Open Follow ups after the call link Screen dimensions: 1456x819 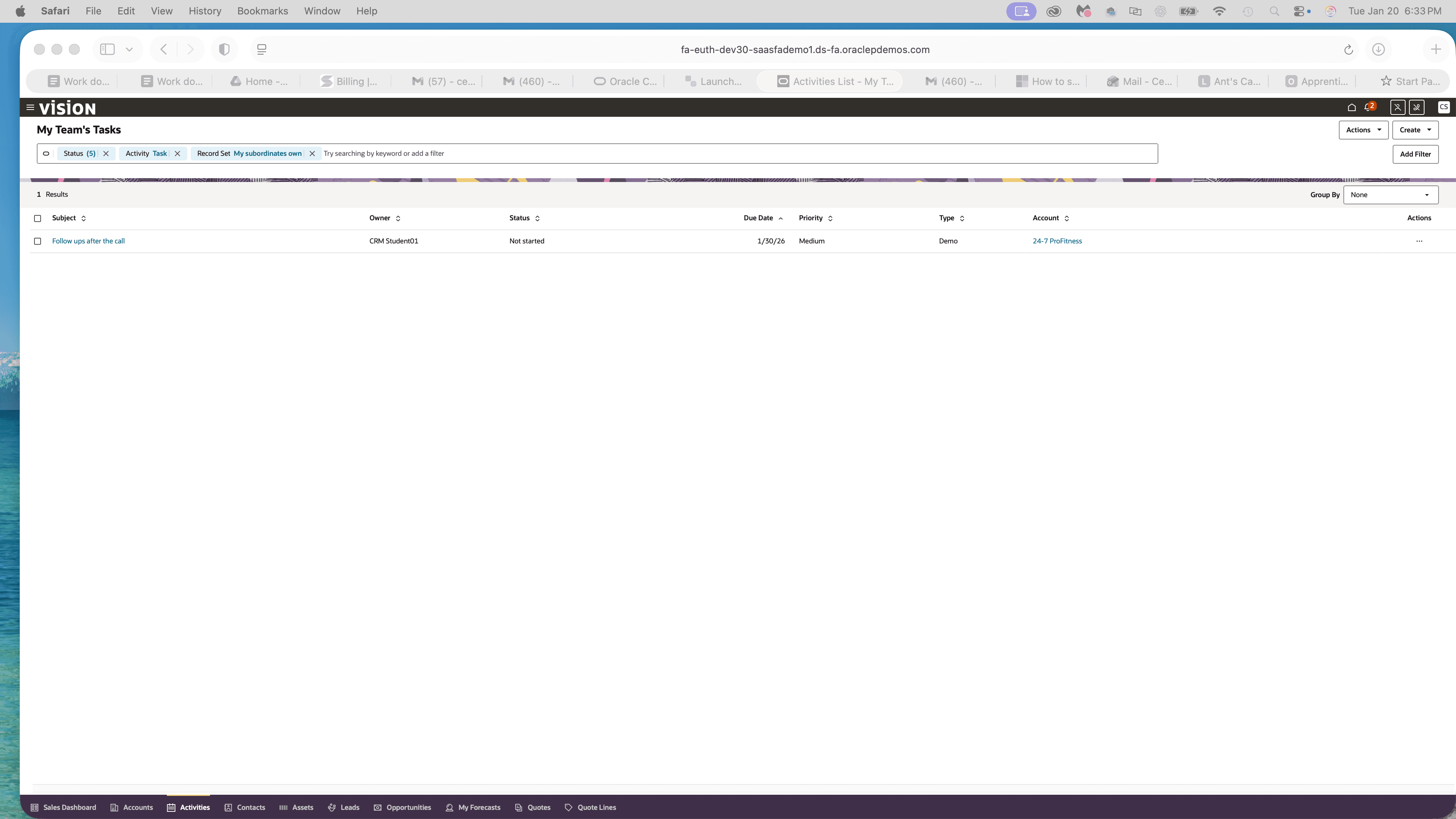[88, 242]
